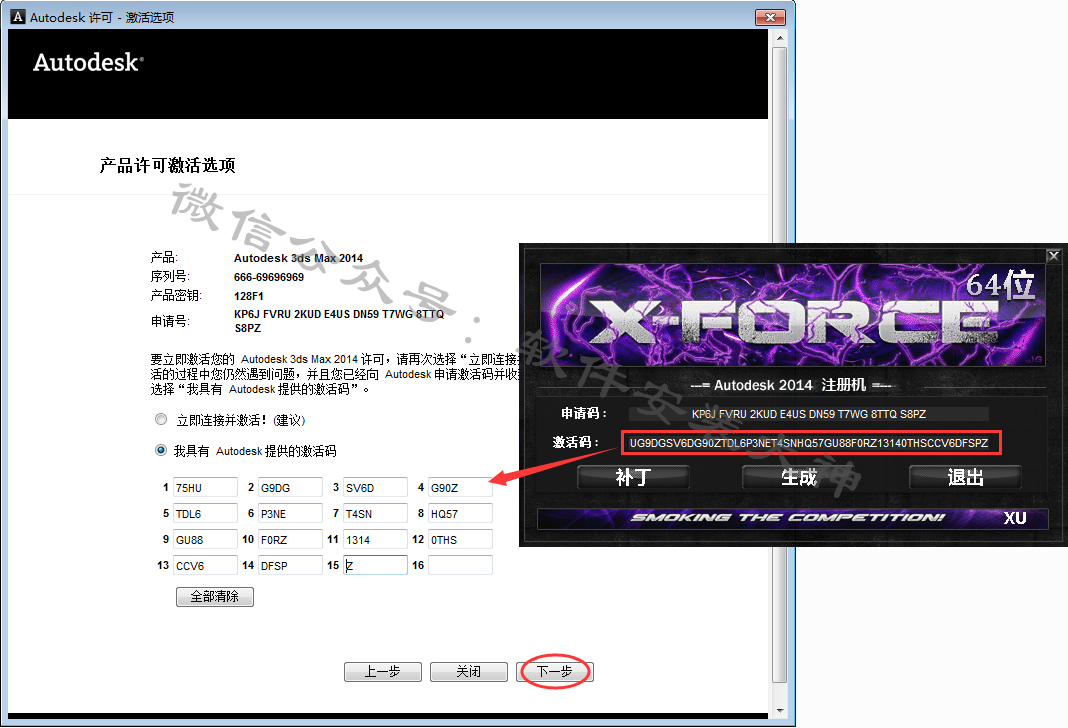The height and width of the screenshot is (728, 1068).
Task: Click the 'SMOKING THE COMPETITION!' banner text
Action: point(788,518)
